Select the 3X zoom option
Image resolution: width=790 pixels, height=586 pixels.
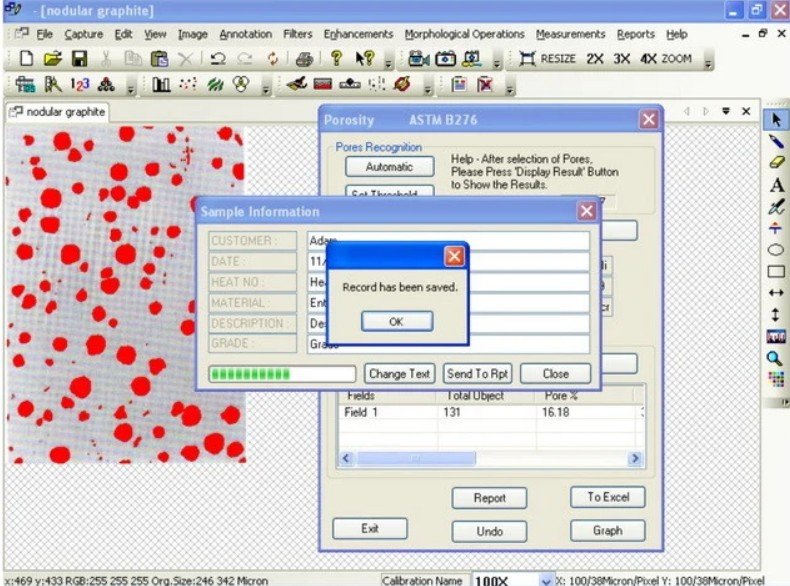tap(621, 59)
